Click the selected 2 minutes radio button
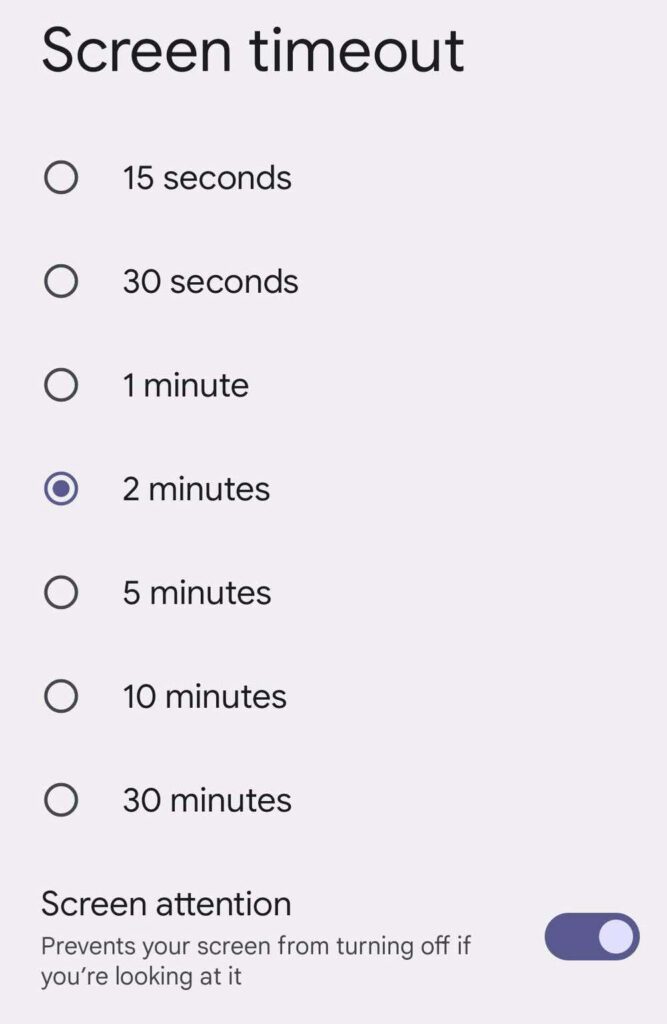The width and height of the screenshot is (667, 1024). (x=61, y=489)
